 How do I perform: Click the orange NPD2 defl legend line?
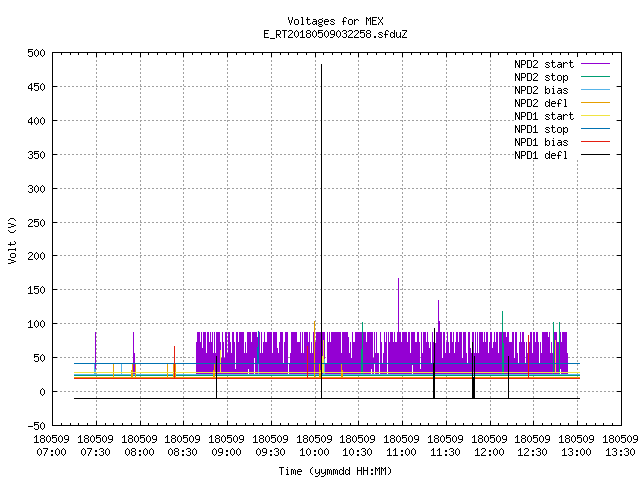596,103
